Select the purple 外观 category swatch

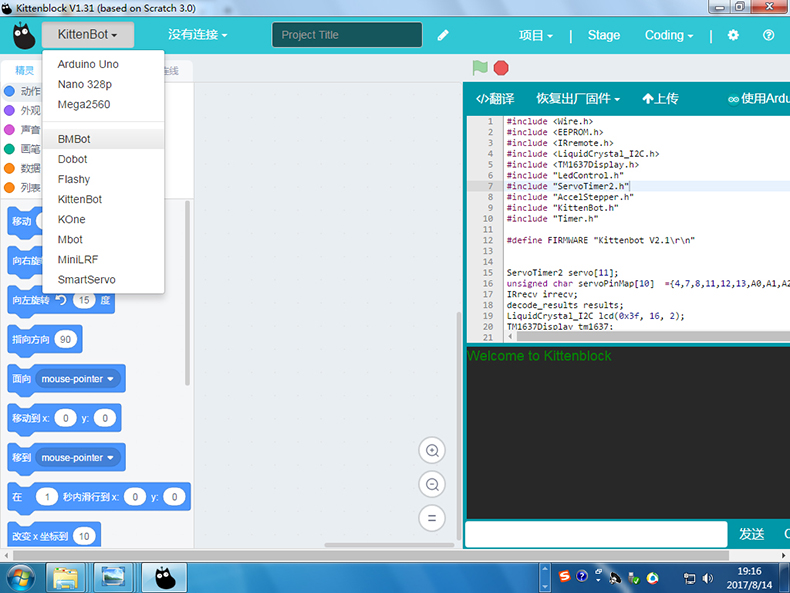coord(10,111)
